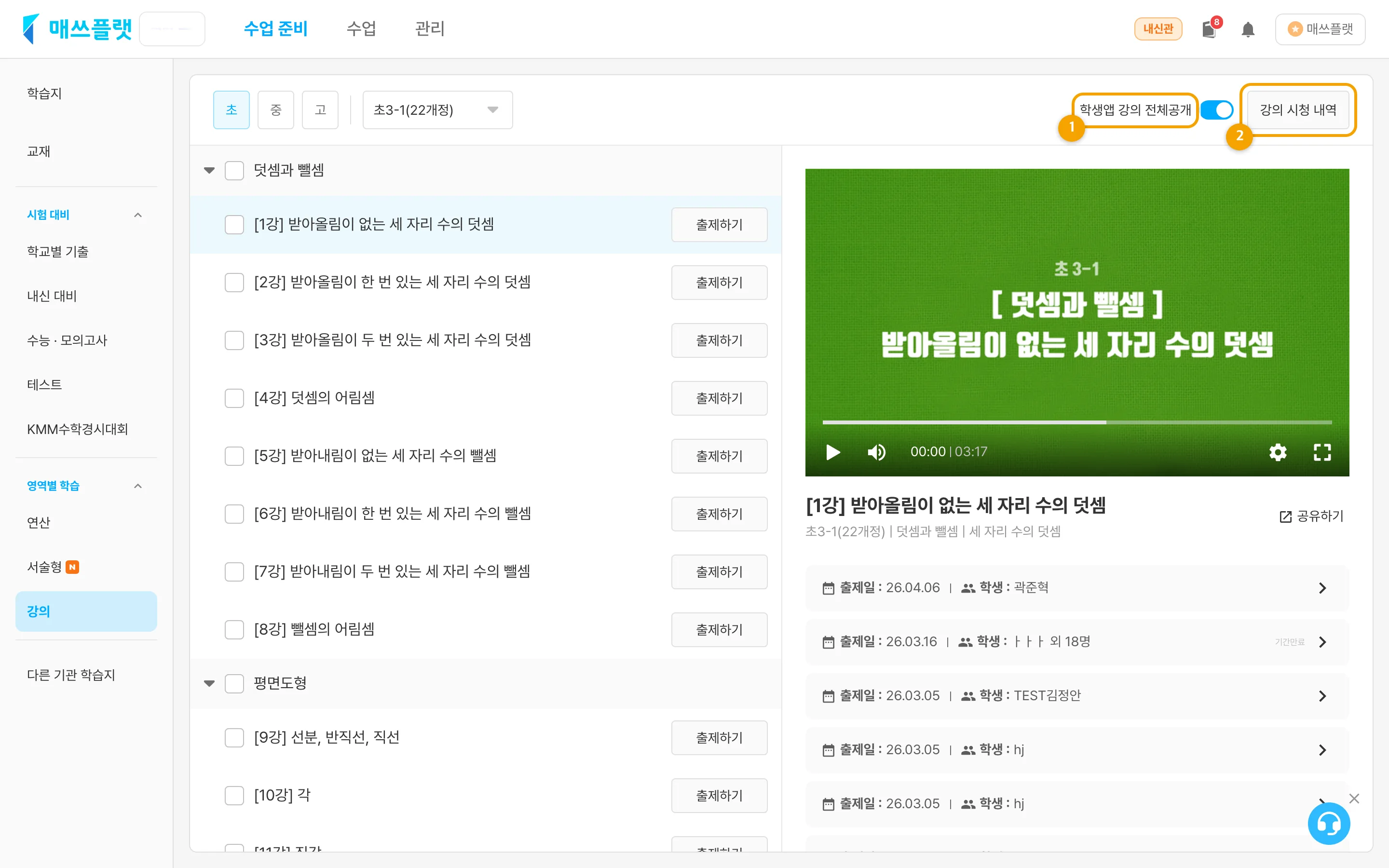Select the 중 school level tab

click(x=275, y=109)
